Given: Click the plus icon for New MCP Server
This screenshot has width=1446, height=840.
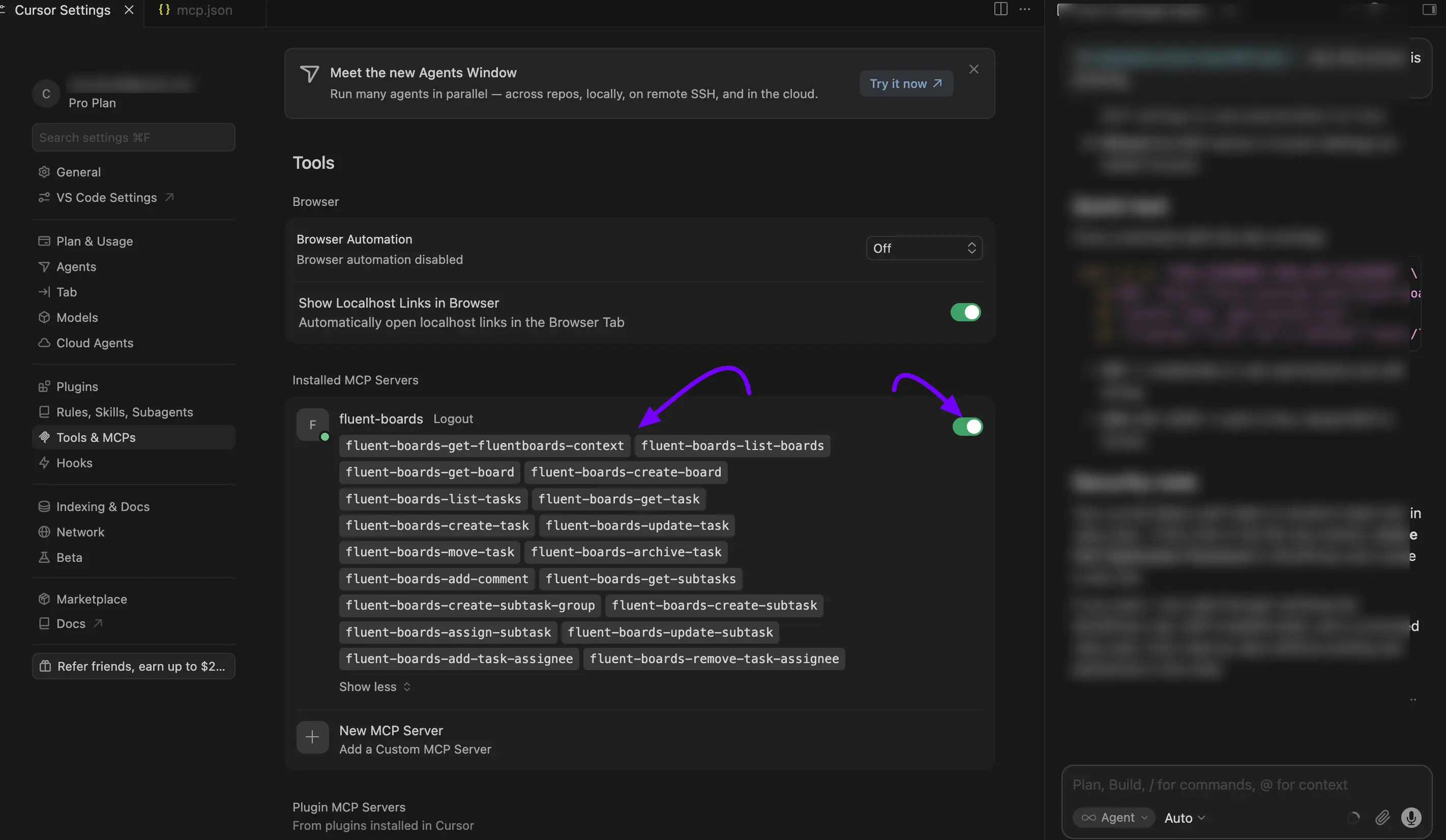Looking at the screenshot, I should point(312,737).
